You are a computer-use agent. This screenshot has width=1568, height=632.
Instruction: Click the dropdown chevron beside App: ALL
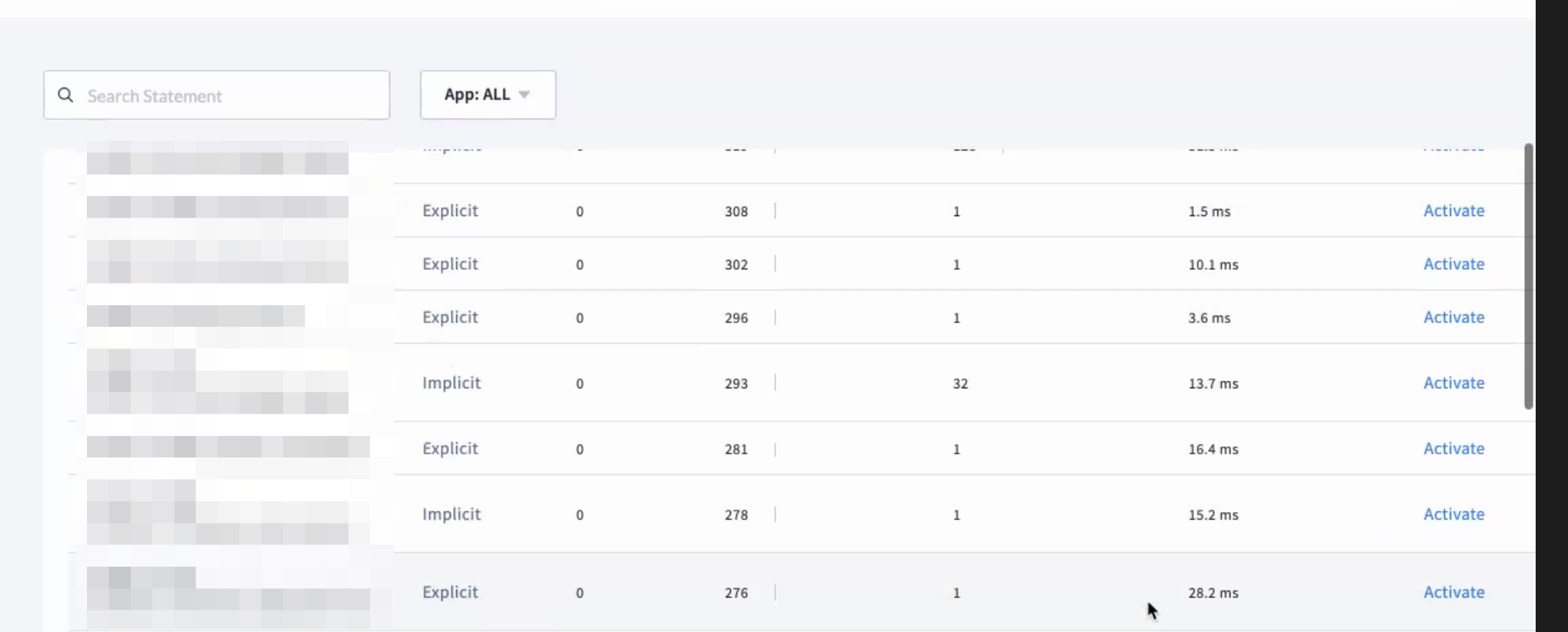[x=525, y=94]
